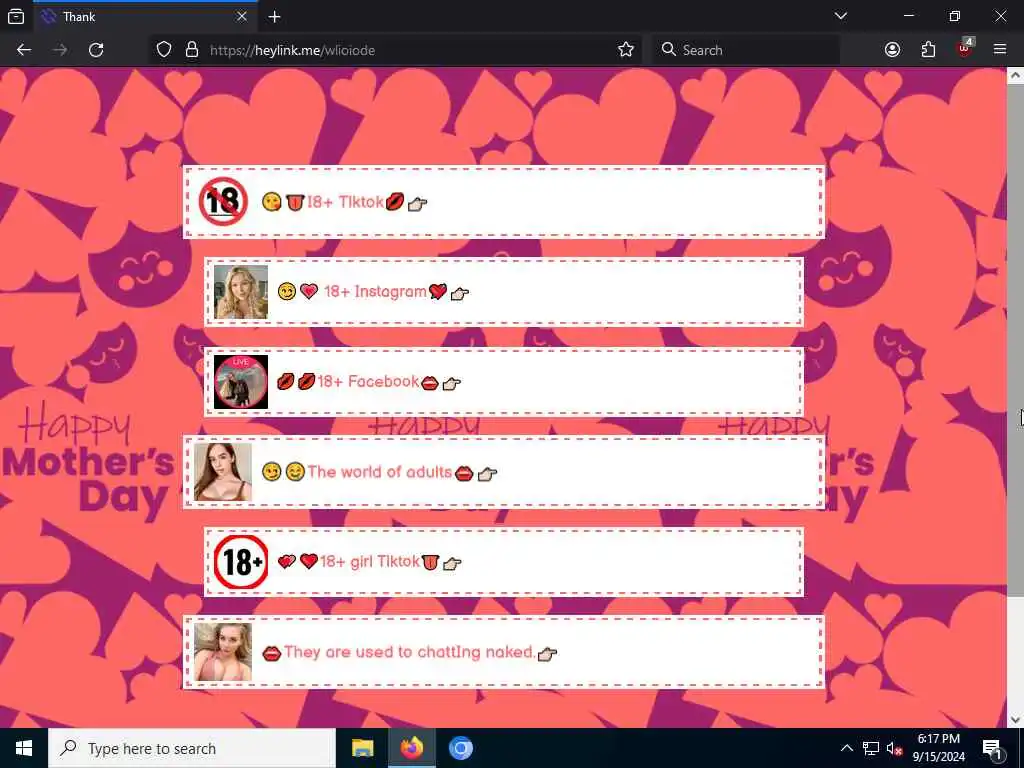Open 'They are used to chatting naked.' link
This screenshot has width=1024, height=768.
point(504,652)
